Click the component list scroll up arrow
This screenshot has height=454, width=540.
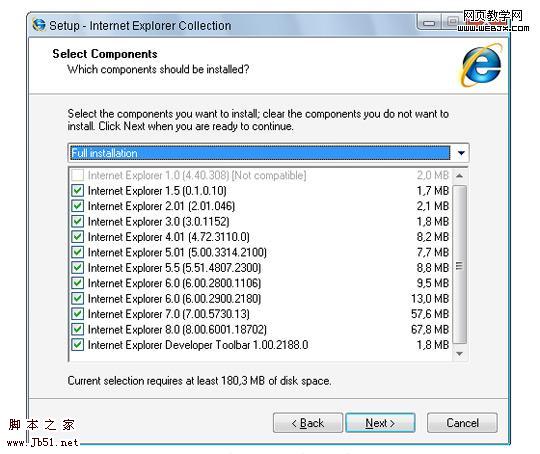tap(459, 176)
